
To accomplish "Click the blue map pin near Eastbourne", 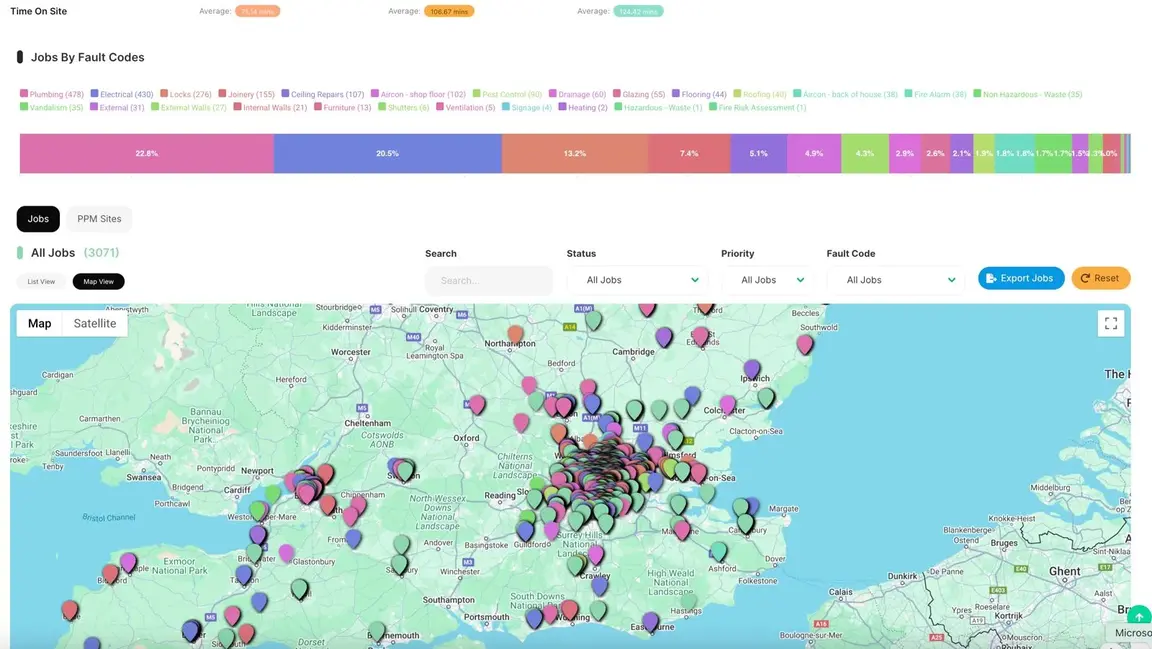I will click(651, 621).
